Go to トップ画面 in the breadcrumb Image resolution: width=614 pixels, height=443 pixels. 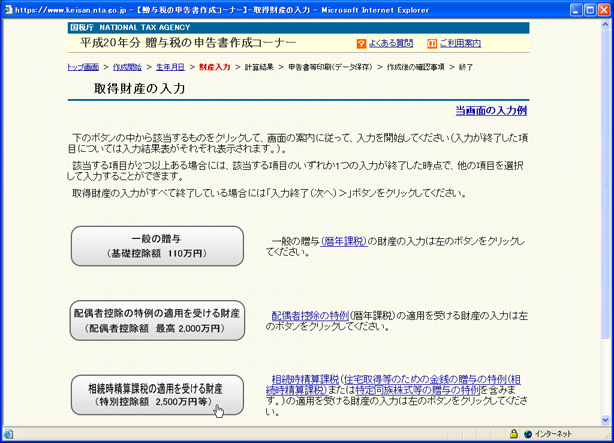point(83,67)
